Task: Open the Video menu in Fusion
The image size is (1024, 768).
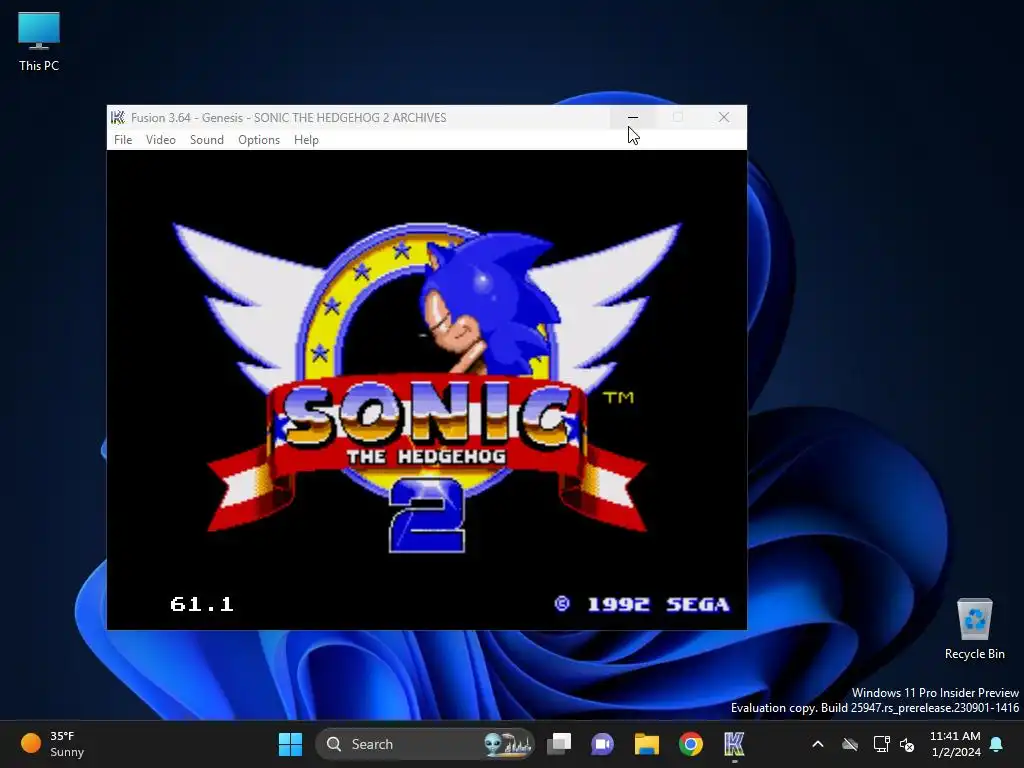Action: (161, 140)
